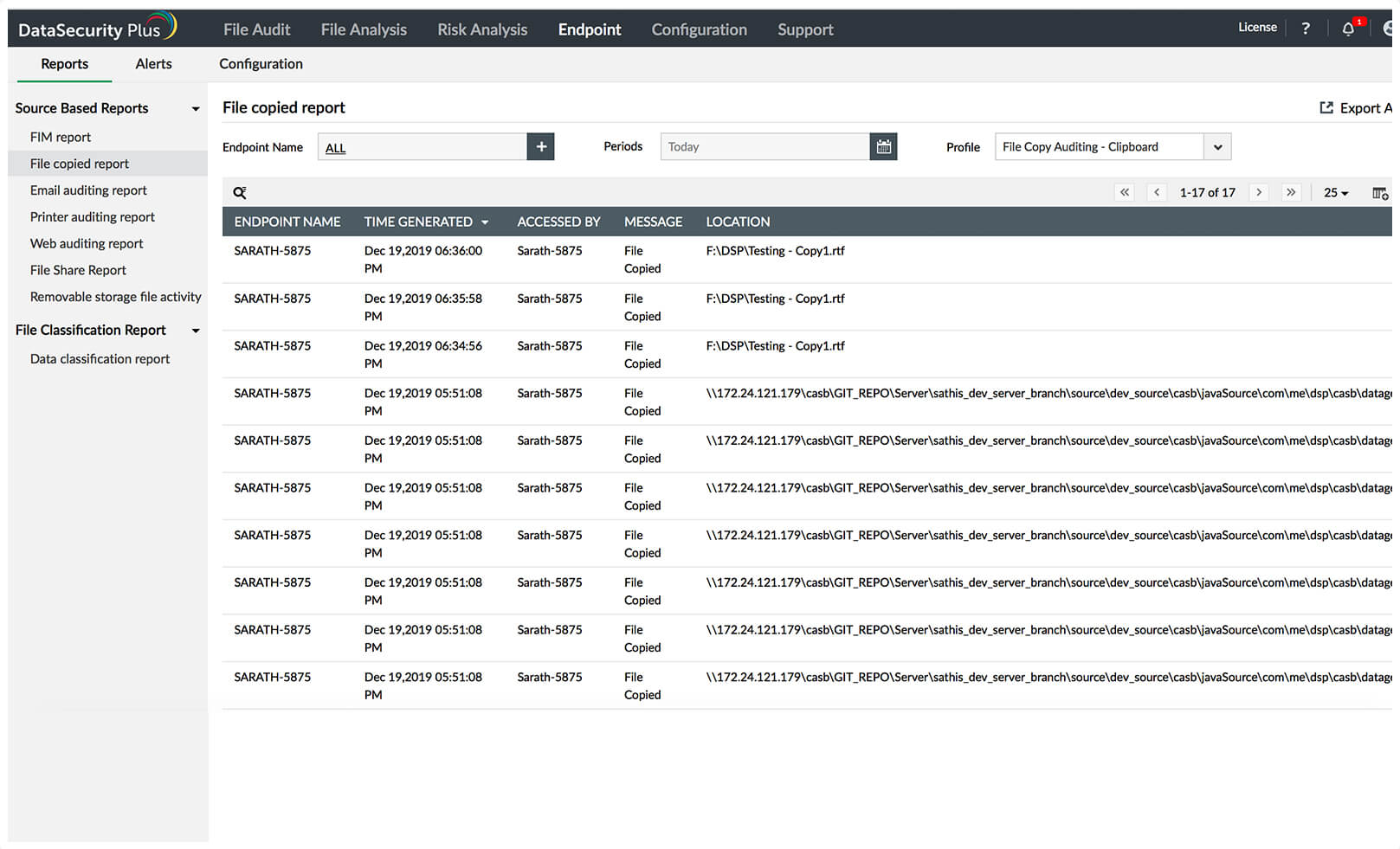Open the Profile dropdown showing File Copy Auditing

1217,146
